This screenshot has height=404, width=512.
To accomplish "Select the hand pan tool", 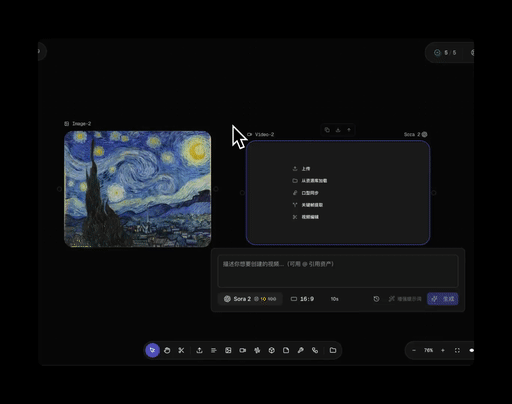I will [167, 350].
